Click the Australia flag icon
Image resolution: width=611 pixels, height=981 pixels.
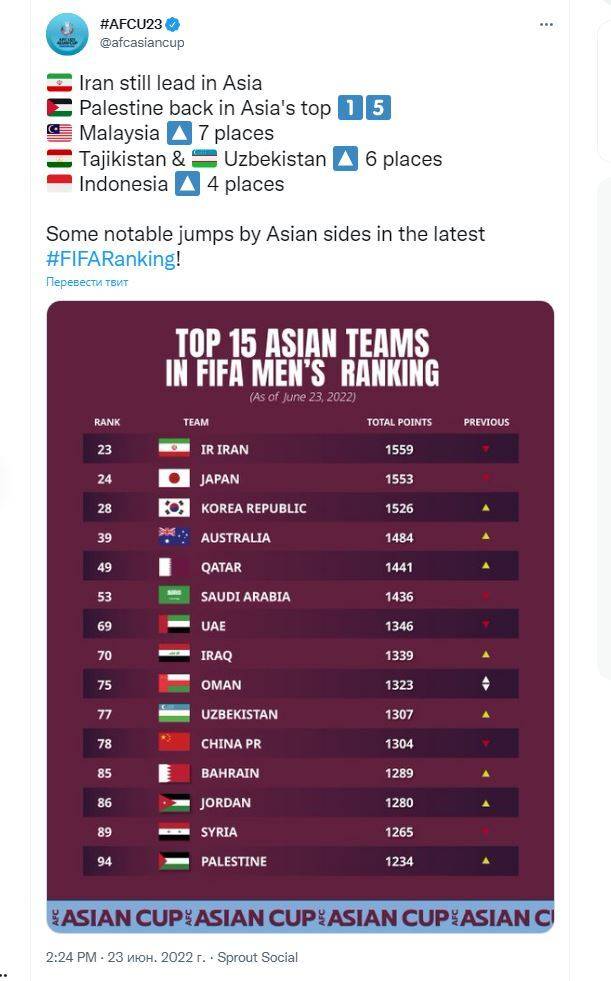tap(174, 537)
